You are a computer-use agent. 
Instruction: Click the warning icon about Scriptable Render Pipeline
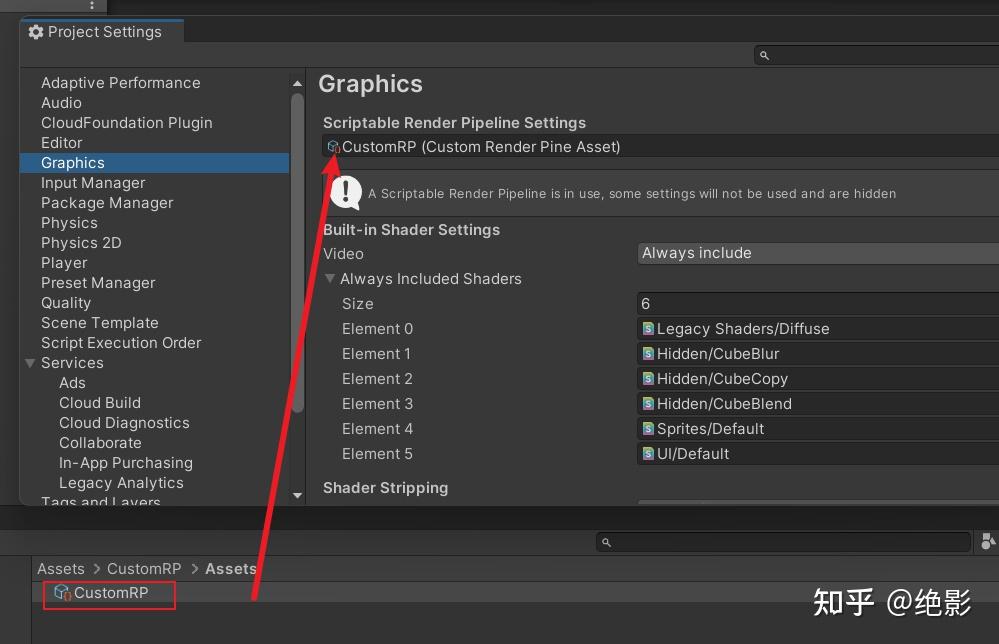click(x=345, y=192)
